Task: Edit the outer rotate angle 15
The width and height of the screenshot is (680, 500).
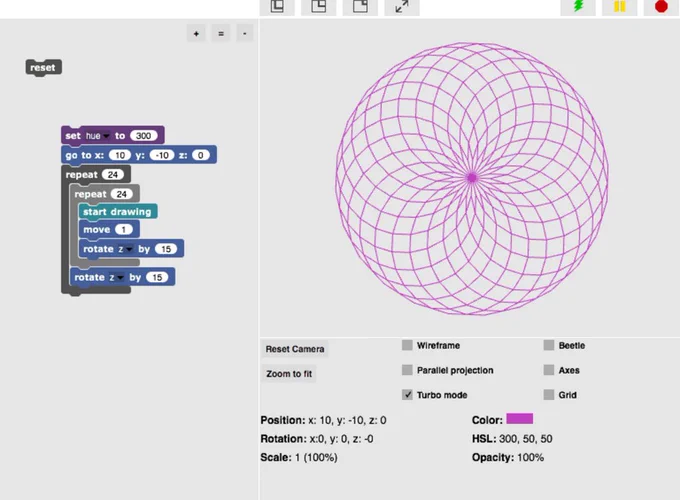Action: [157, 277]
